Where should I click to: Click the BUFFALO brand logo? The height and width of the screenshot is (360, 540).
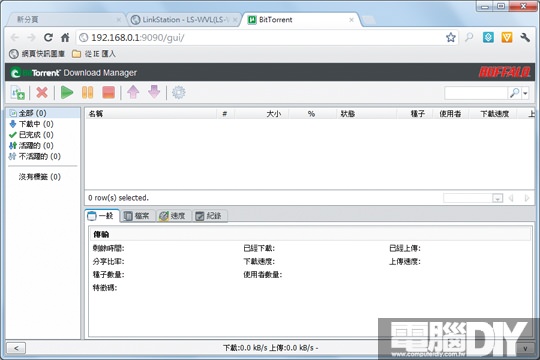pos(504,72)
